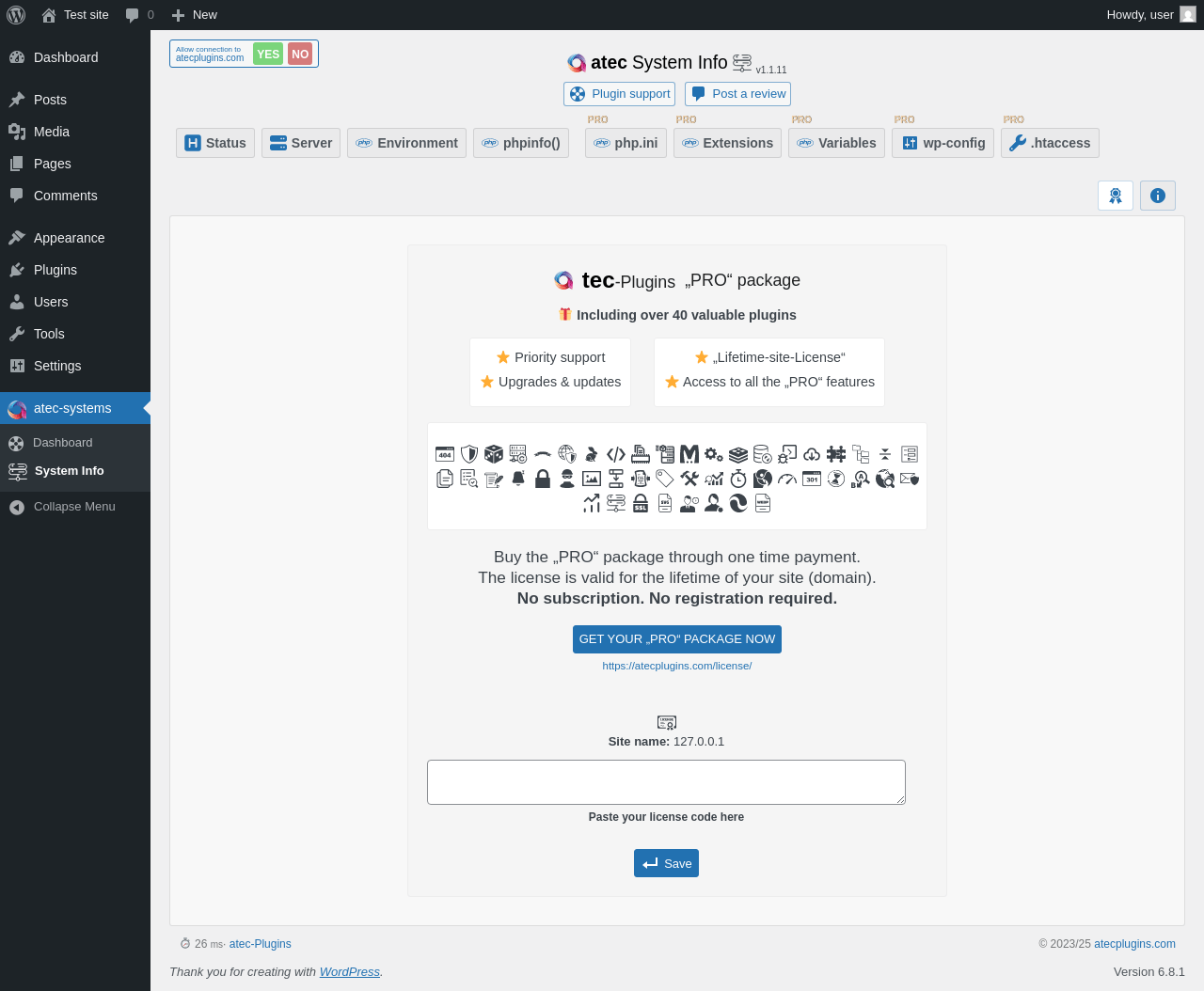Image resolution: width=1204 pixels, height=991 pixels.
Task: Click the license code text area
Action: point(666,782)
